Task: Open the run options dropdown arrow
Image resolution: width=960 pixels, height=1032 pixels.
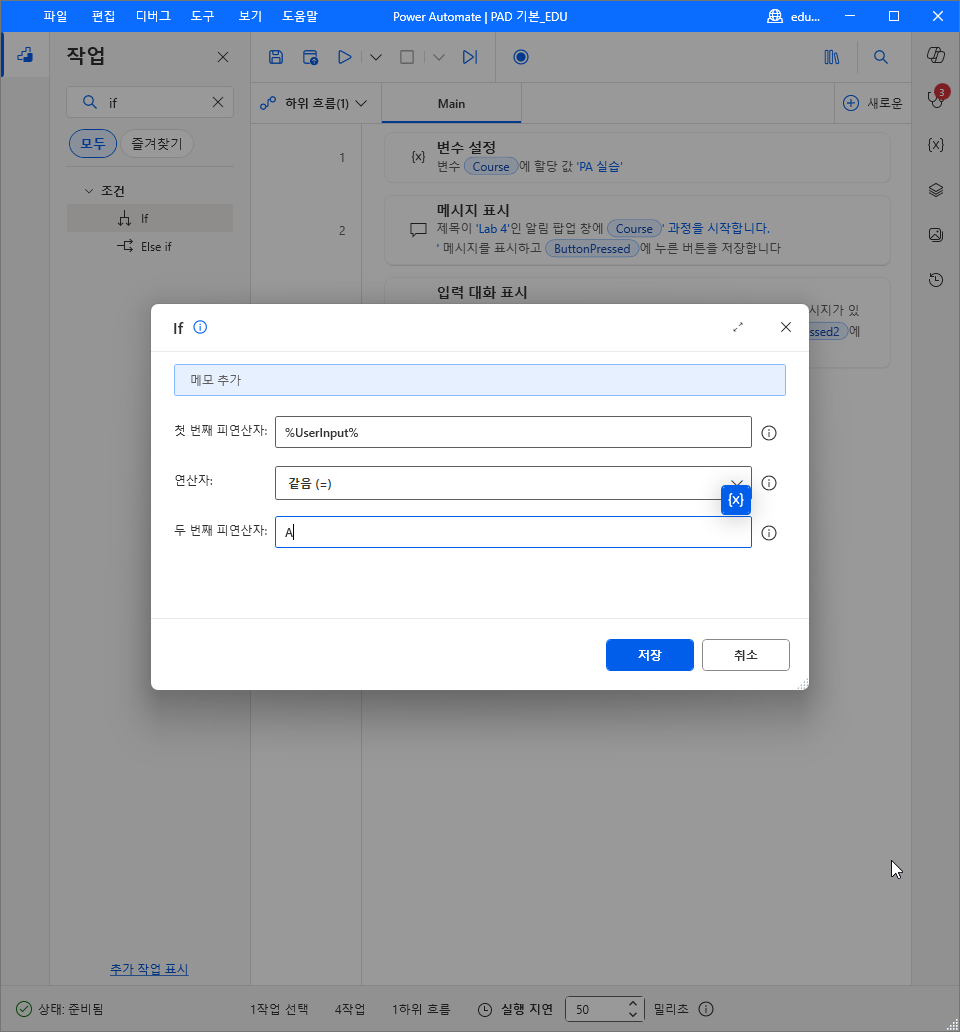Action: (376, 57)
